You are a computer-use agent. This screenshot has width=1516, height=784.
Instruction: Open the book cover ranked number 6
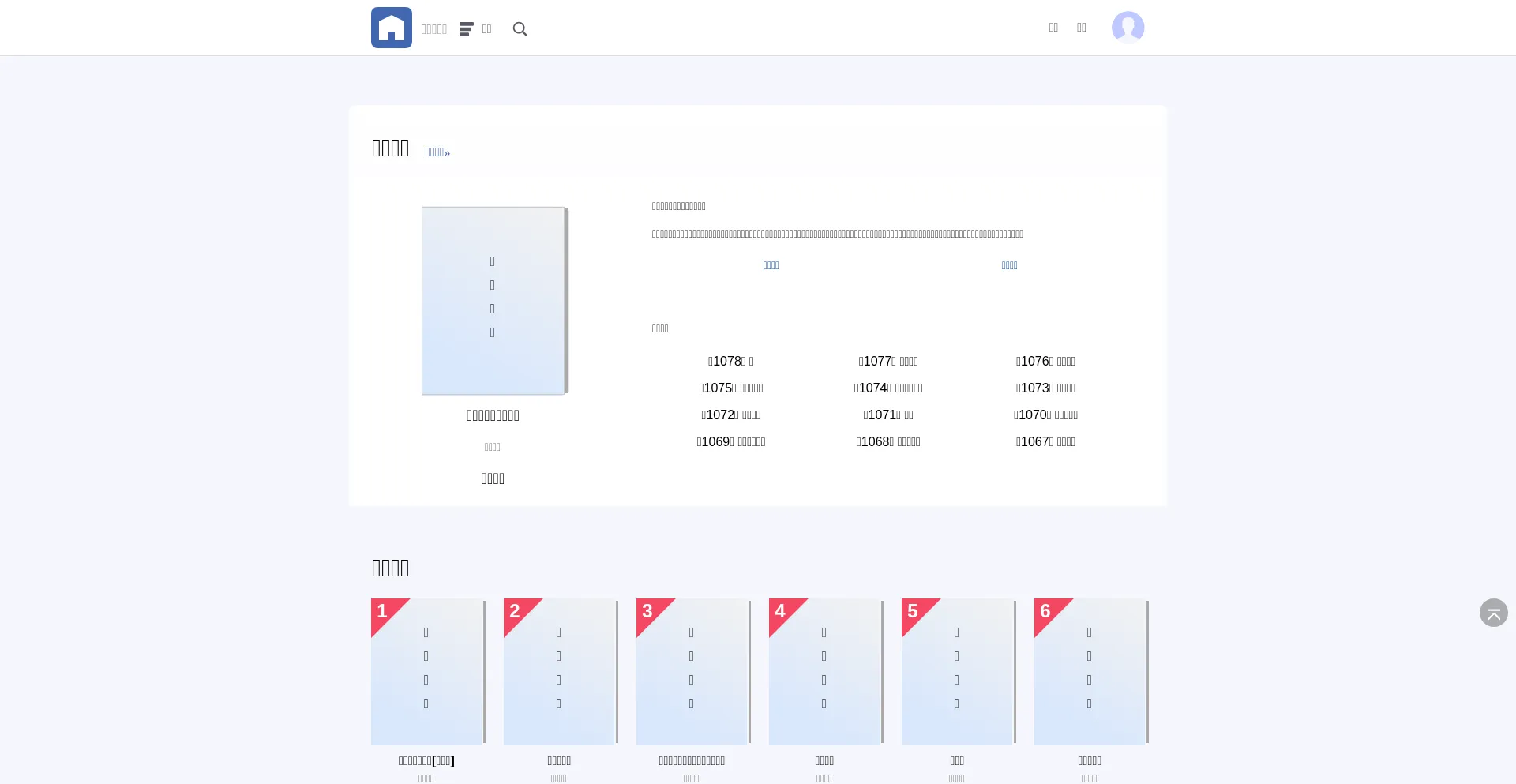pos(1090,672)
